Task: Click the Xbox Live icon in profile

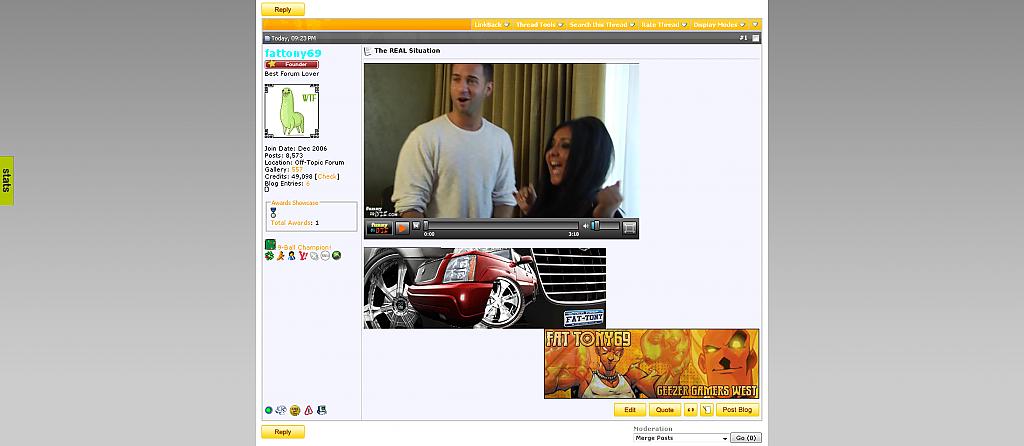Action: [337, 255]
